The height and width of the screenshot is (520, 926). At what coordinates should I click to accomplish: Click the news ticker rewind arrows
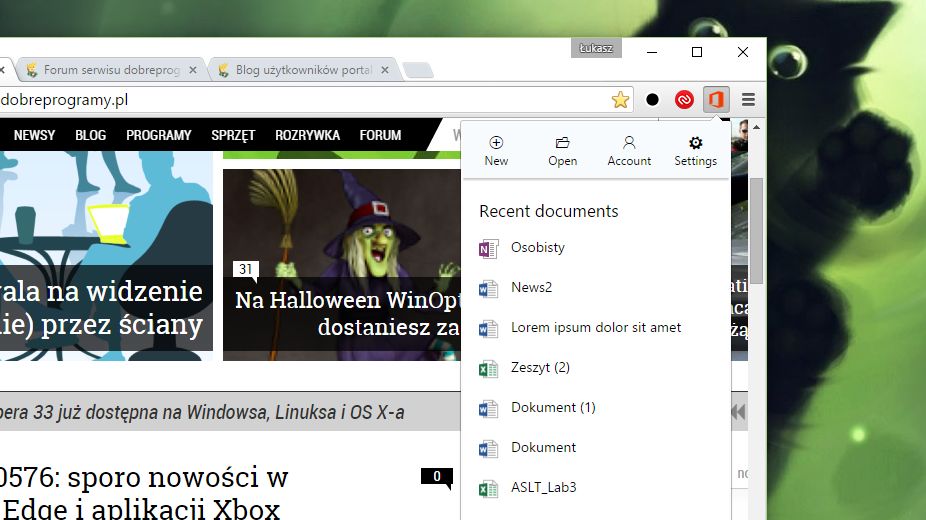(x=738, y=411)
